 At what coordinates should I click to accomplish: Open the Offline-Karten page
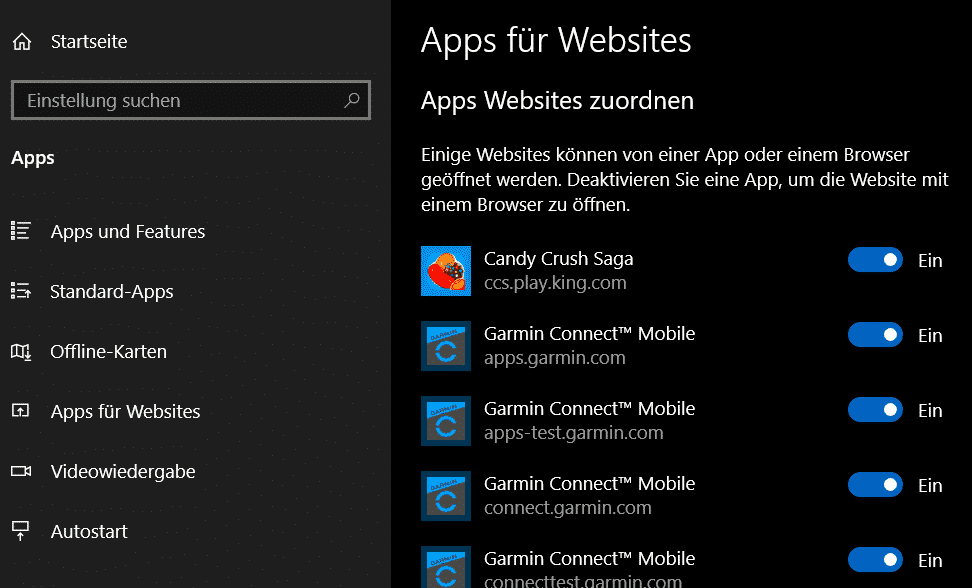pos(109,352)
